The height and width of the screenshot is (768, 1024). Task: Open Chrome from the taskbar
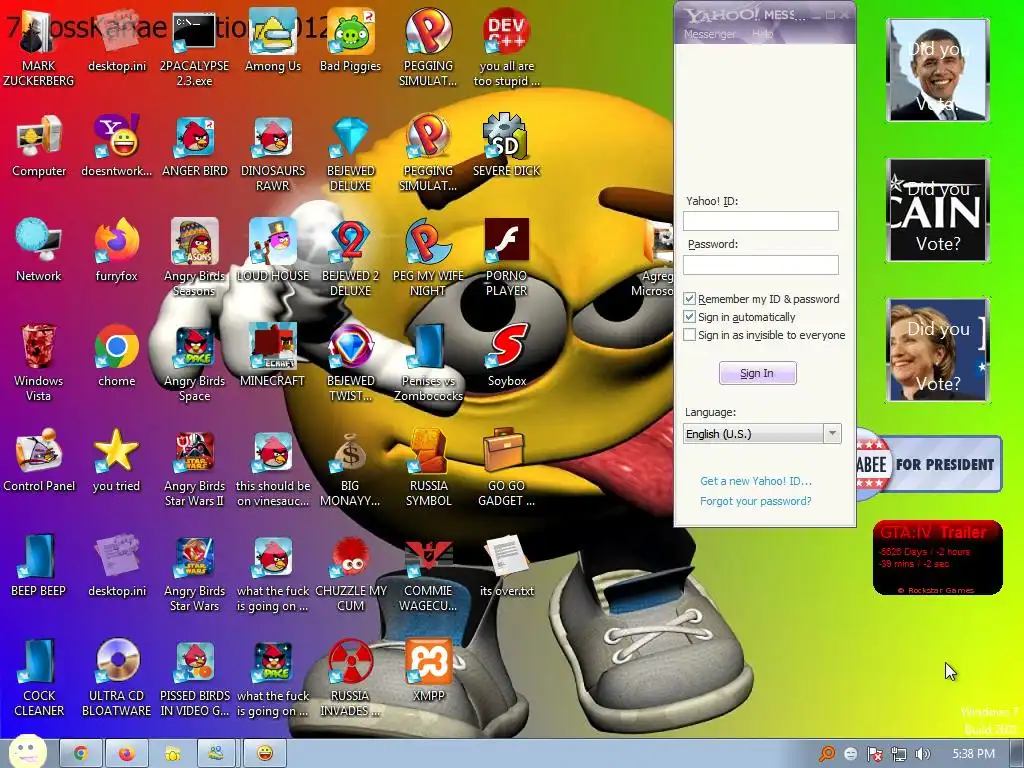click(x=81, y=754)
